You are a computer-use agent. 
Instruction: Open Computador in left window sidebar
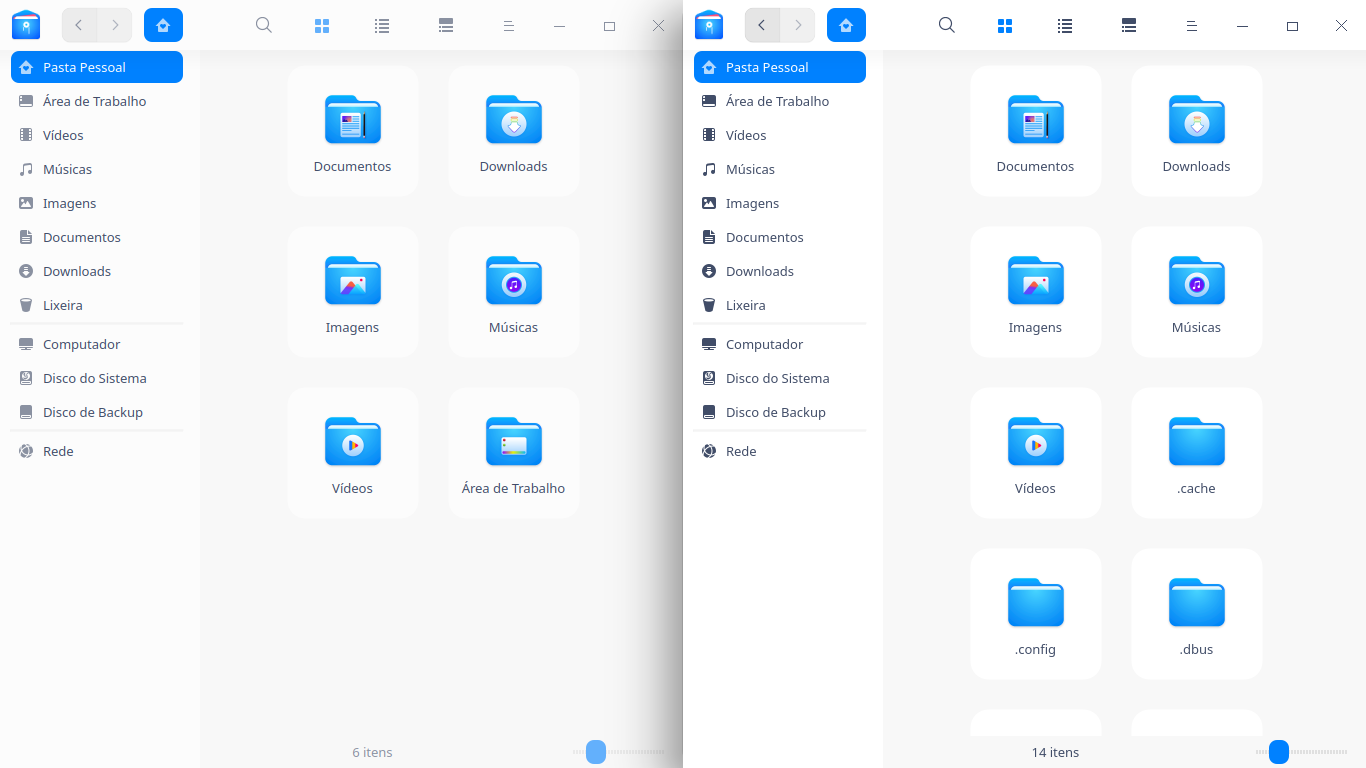(x=97, y=344)
